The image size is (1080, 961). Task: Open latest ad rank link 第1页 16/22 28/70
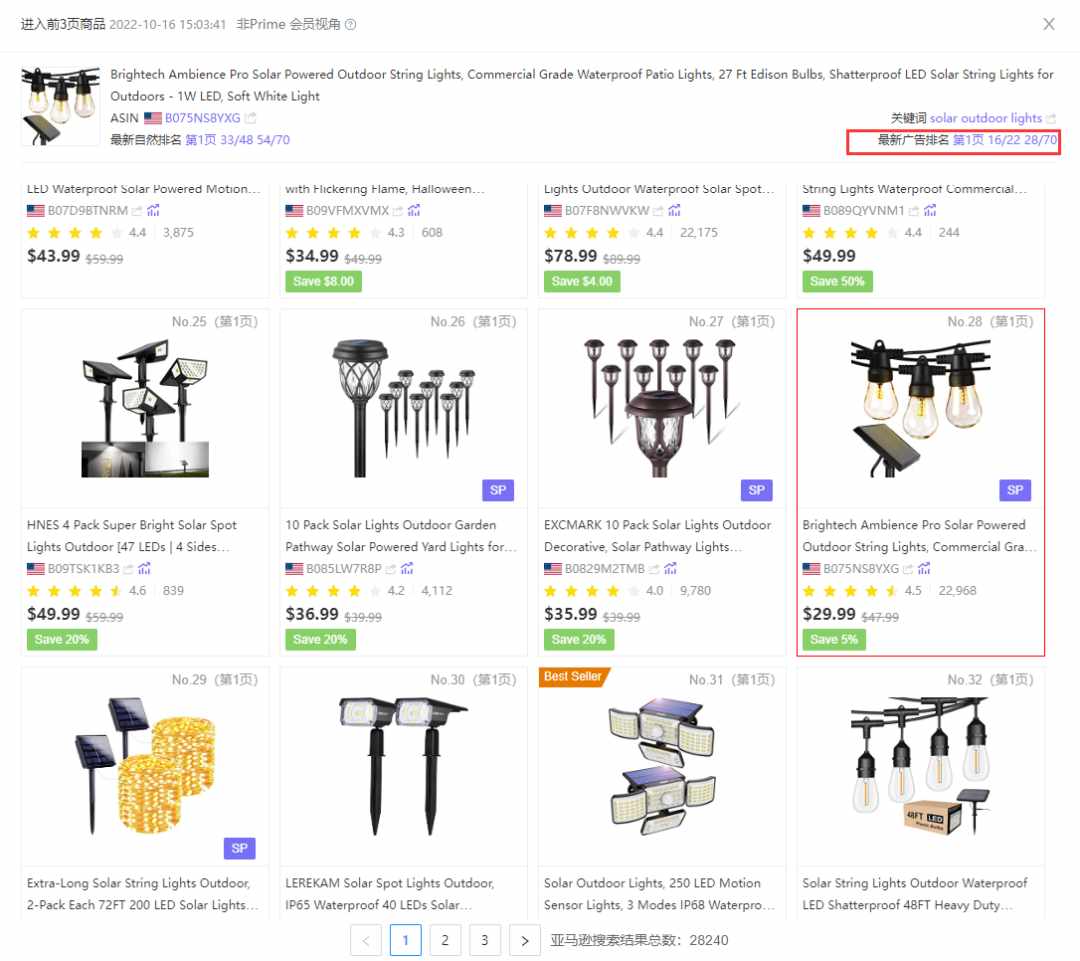(1005, 140)
